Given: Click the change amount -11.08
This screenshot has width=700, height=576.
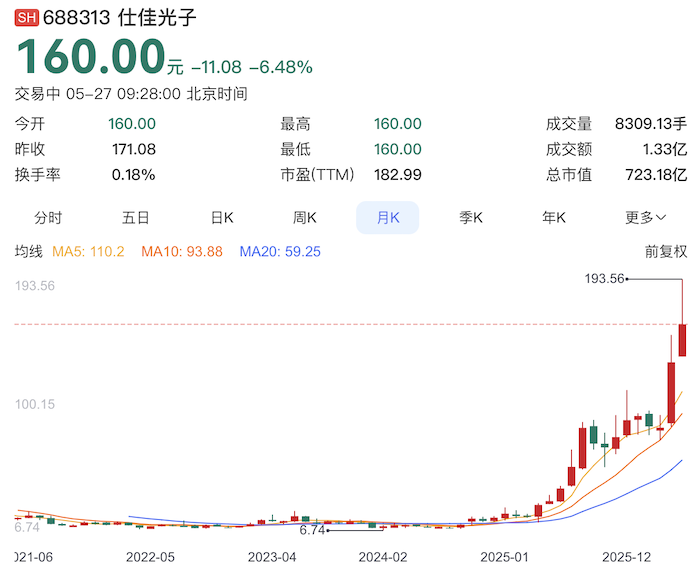Looking at the screenshot, I should tap(217, 67).
